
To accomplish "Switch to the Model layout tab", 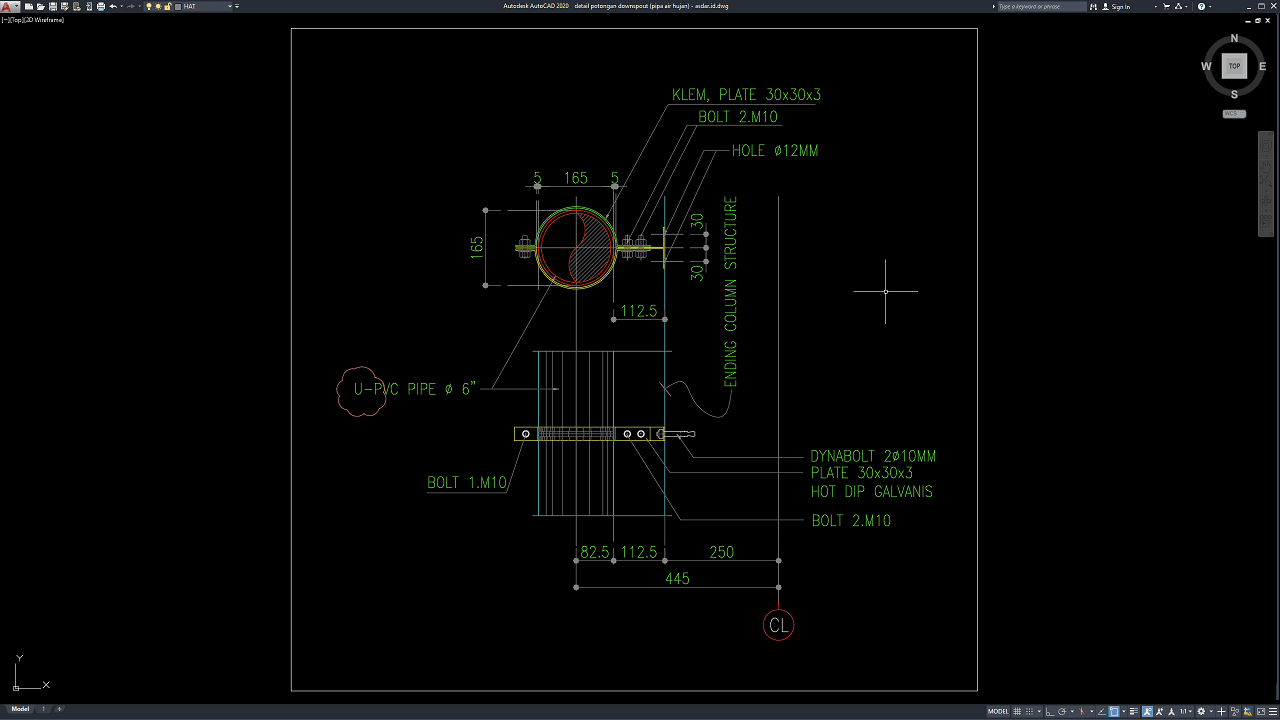I will (20, 709).
